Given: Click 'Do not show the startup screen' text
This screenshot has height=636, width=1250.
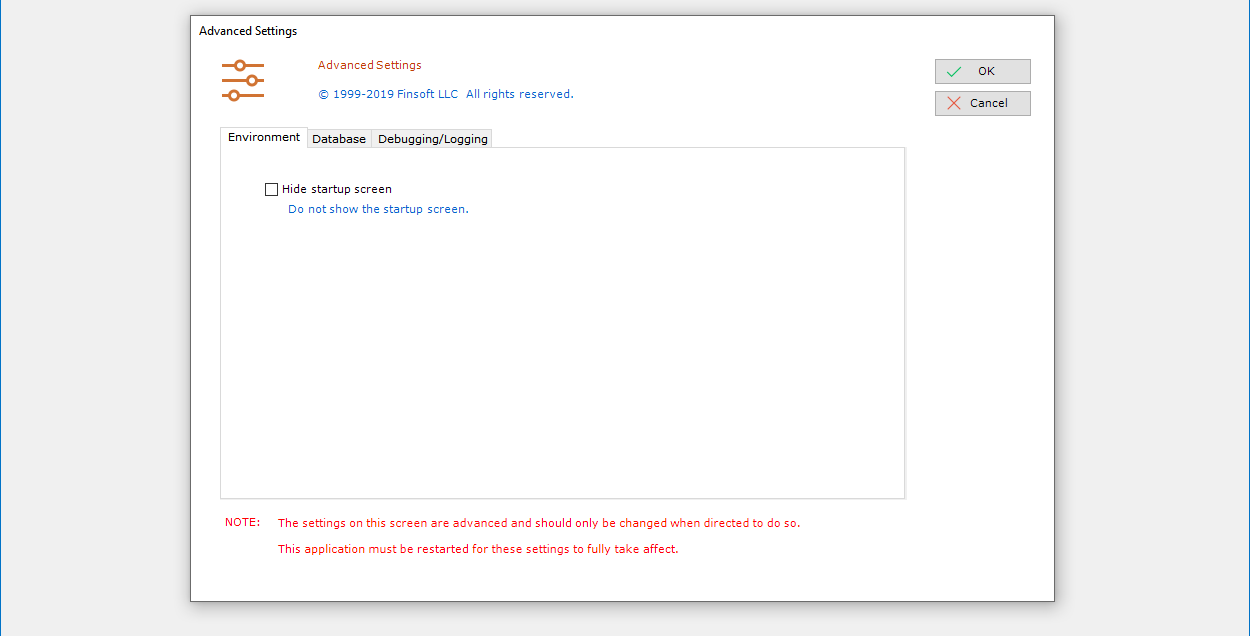Looking at the screenshot, I should coord(378,209).
